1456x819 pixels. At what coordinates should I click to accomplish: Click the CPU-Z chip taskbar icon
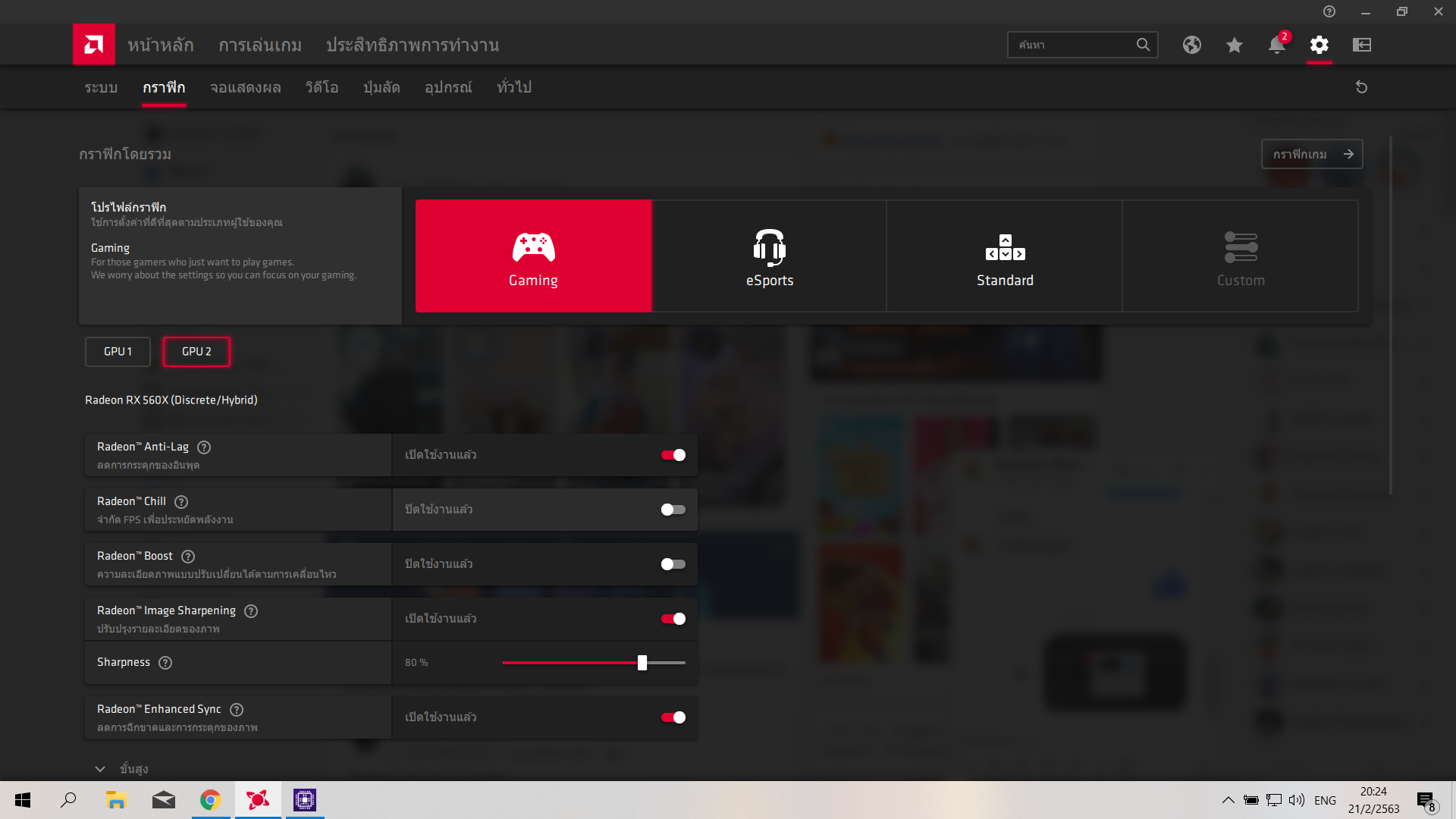(304, 800)
